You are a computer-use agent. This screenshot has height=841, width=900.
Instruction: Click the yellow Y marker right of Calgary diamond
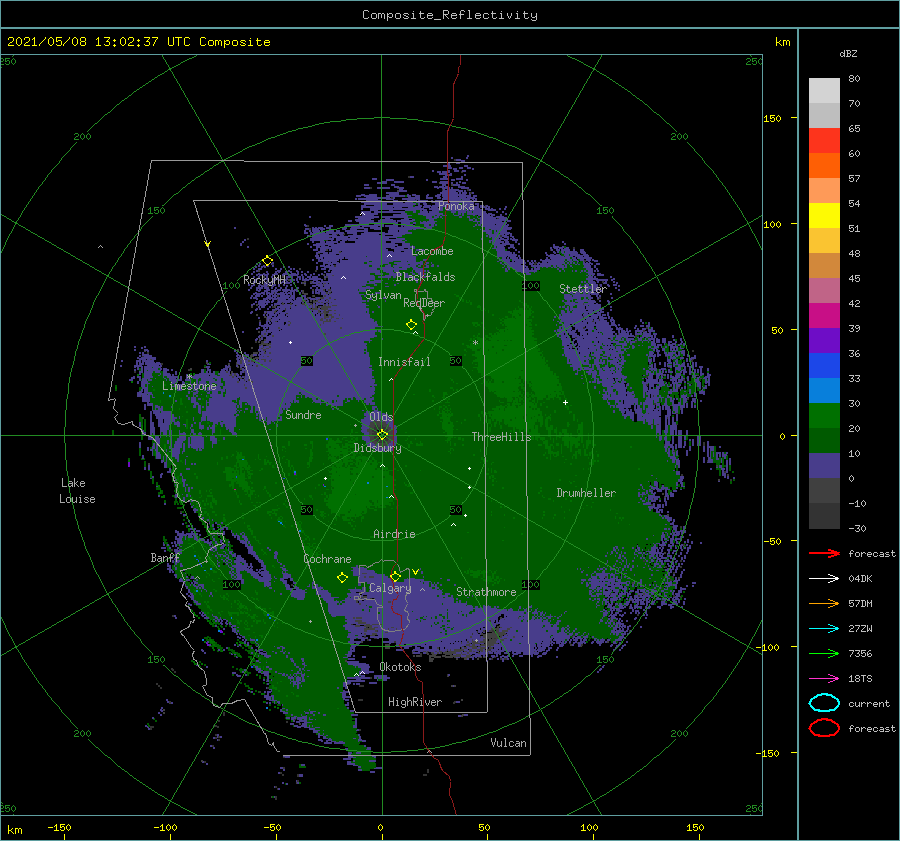415,572
